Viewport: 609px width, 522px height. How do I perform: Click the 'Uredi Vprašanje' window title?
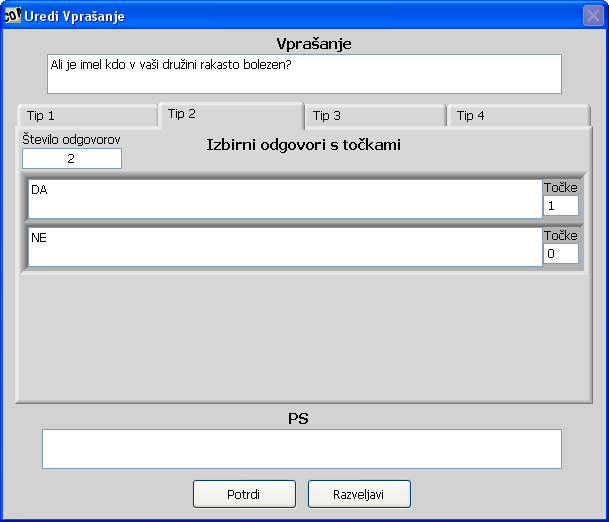(x=74, y=17)
